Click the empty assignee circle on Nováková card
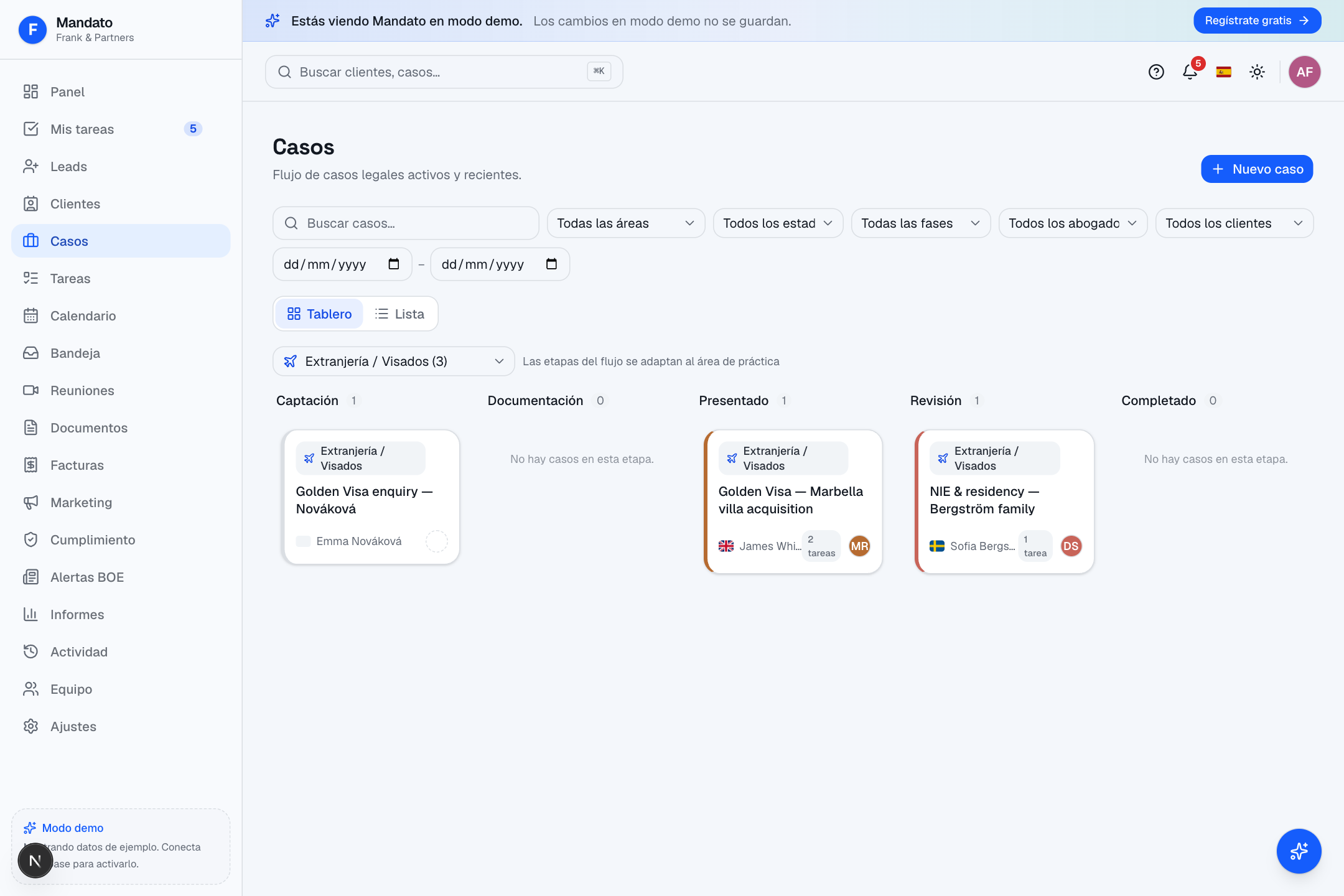The width and height of the screenshot is (1344, 896). 437,541
